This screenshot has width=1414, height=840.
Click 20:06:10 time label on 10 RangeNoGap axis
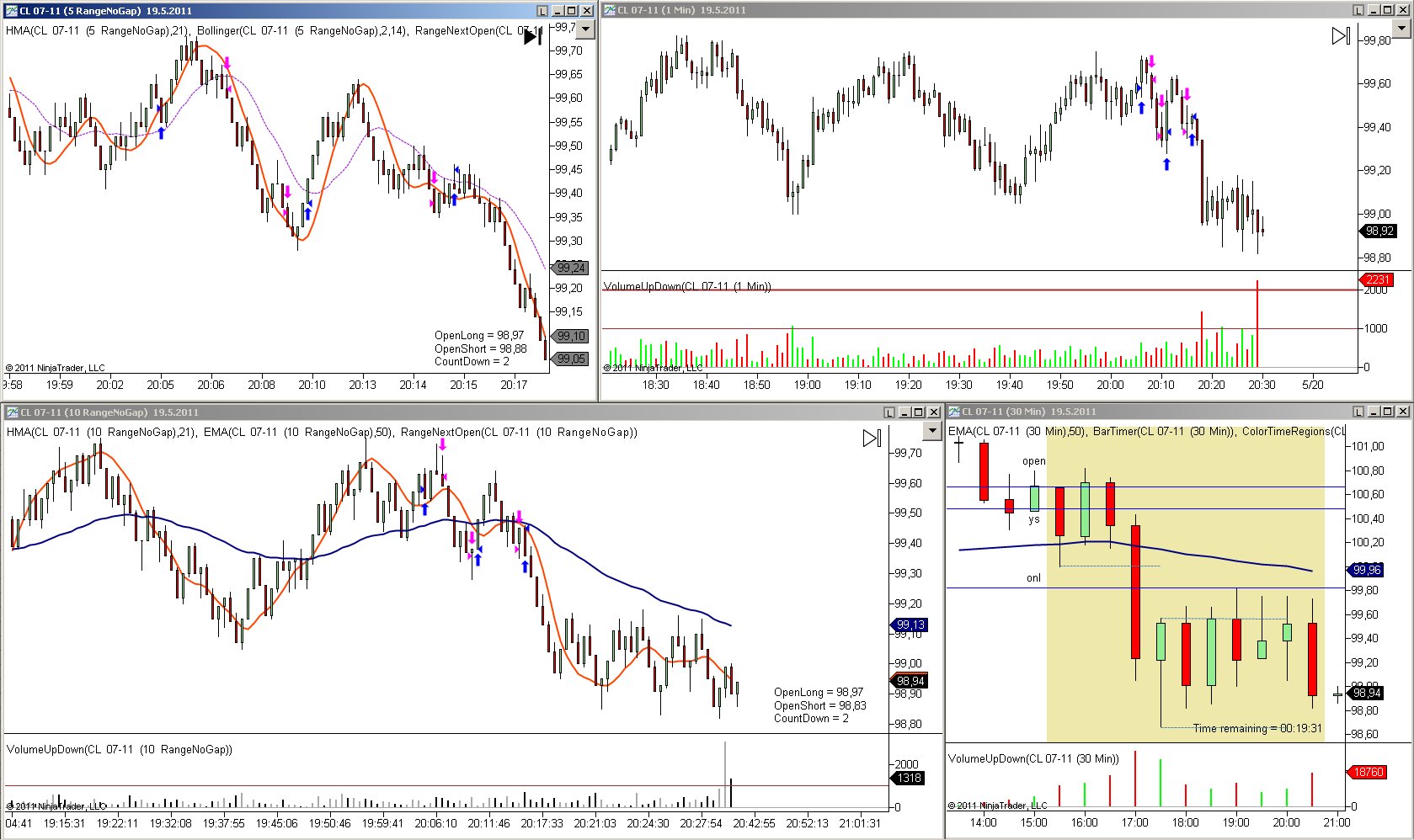tap(435, 823)
